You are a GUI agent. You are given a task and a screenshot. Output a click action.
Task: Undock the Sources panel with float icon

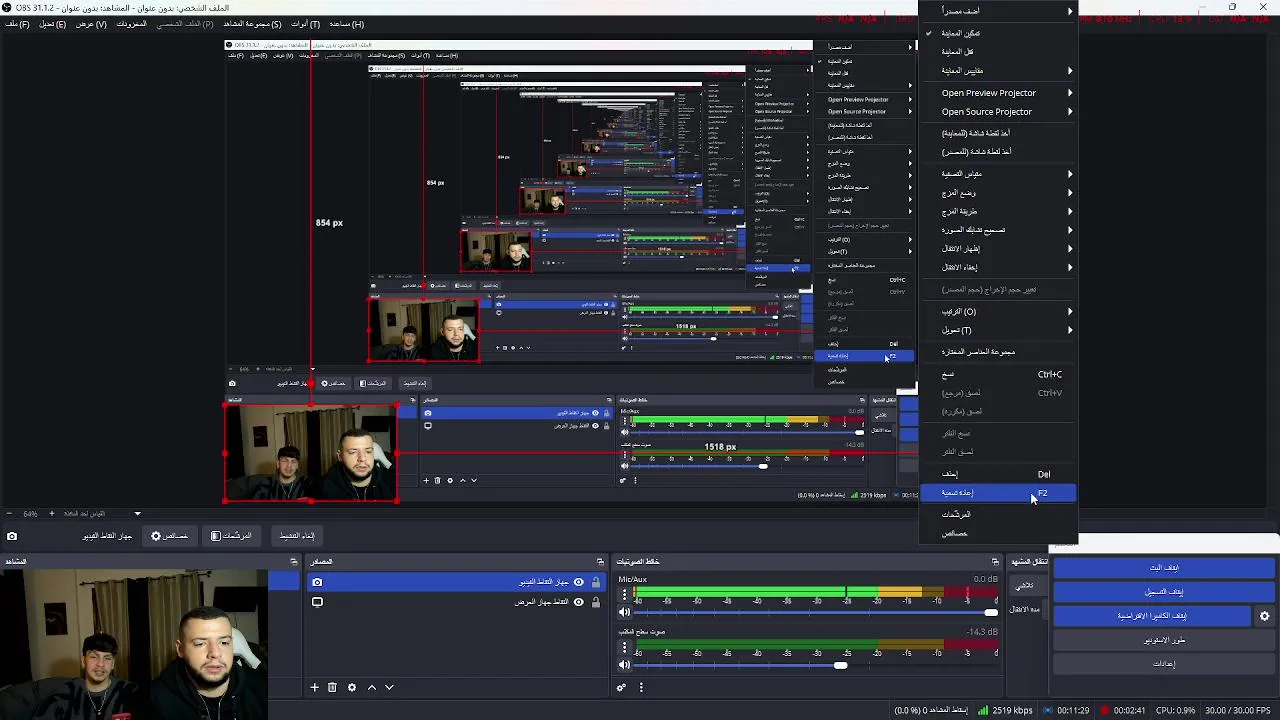(x=600, y=561)
